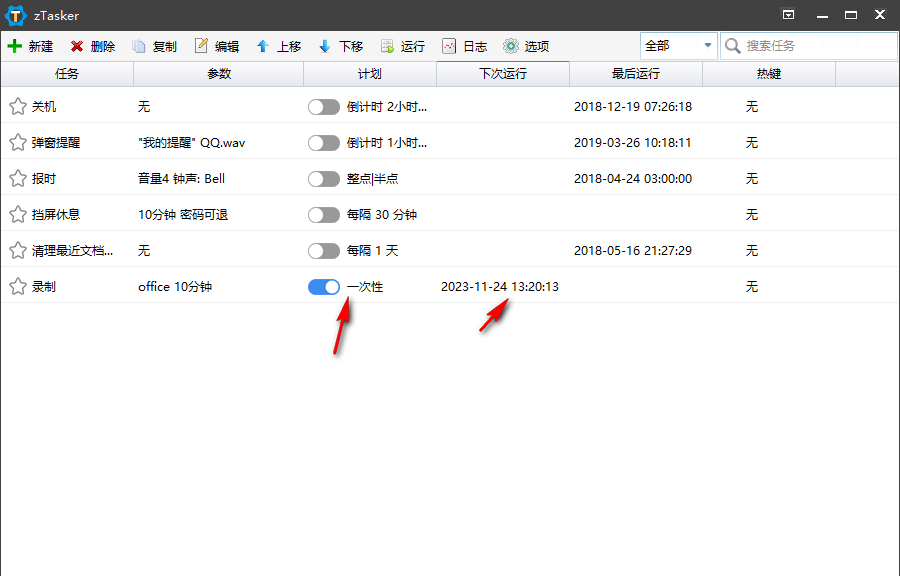The width and height of the screenshot is (900, 576).
Task: Click the 一次性 schedule text
Action: point(365,287)
